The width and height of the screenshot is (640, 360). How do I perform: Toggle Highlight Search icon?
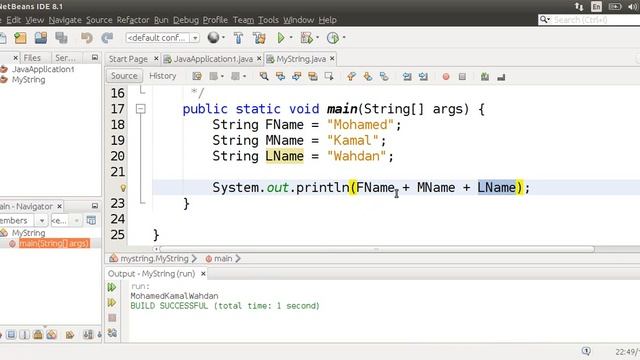pyautogui.click(x=313, y=76)
